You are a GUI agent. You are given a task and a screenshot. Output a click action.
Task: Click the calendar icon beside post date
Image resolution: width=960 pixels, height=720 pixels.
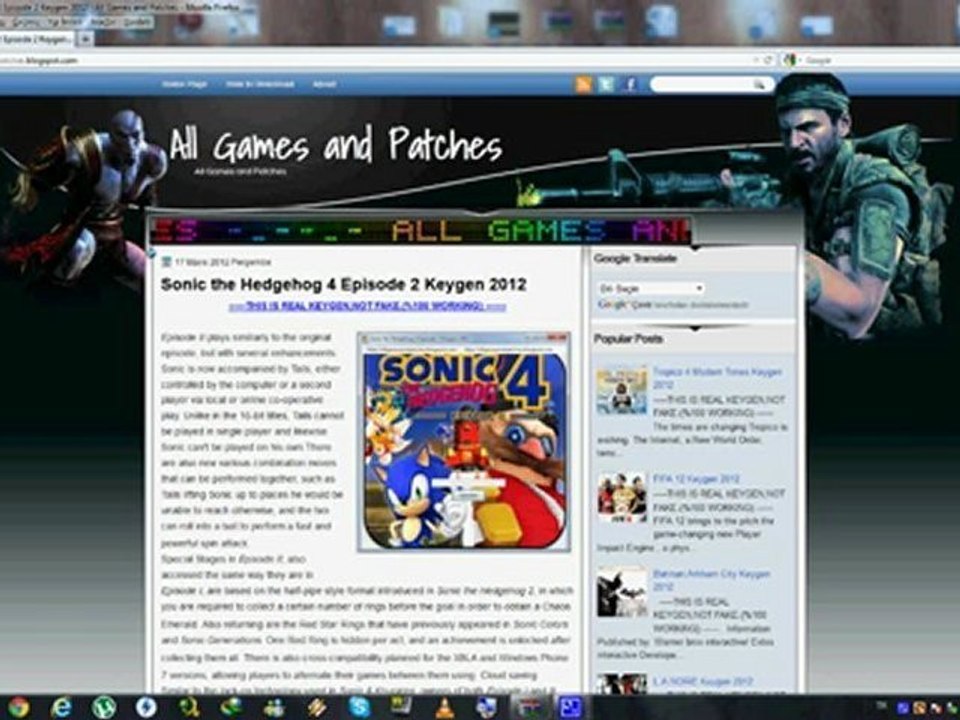(x=165, y=262)
